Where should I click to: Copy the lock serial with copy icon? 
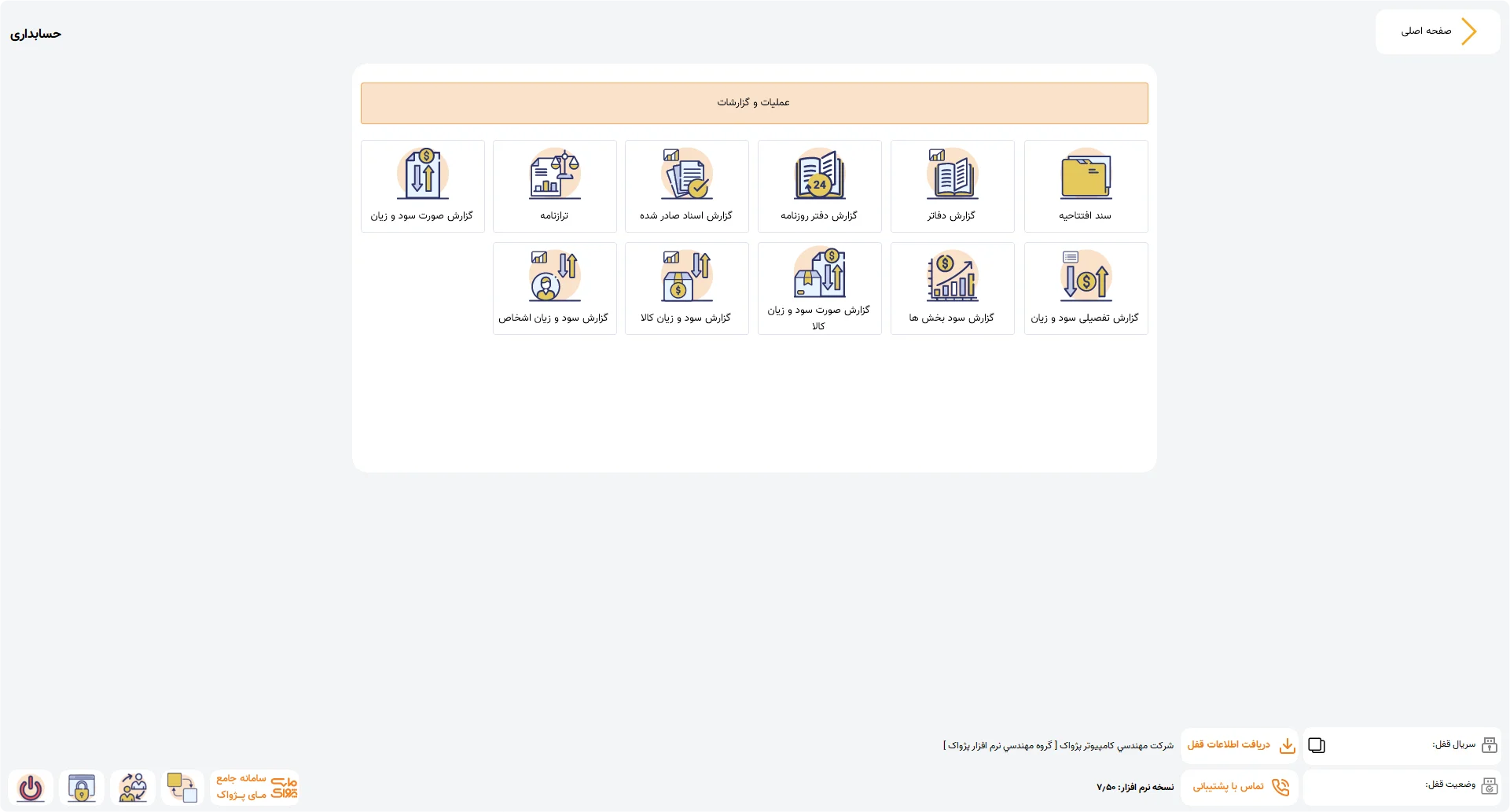(x=1317, y=745)
